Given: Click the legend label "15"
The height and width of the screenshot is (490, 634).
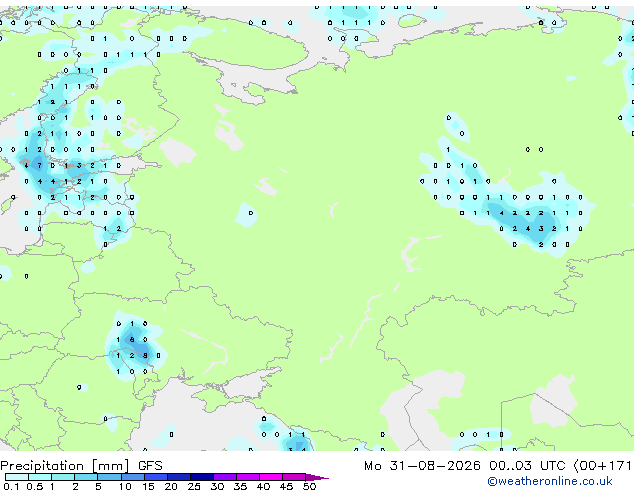Looking at the screenshot, I should point(148,486).
